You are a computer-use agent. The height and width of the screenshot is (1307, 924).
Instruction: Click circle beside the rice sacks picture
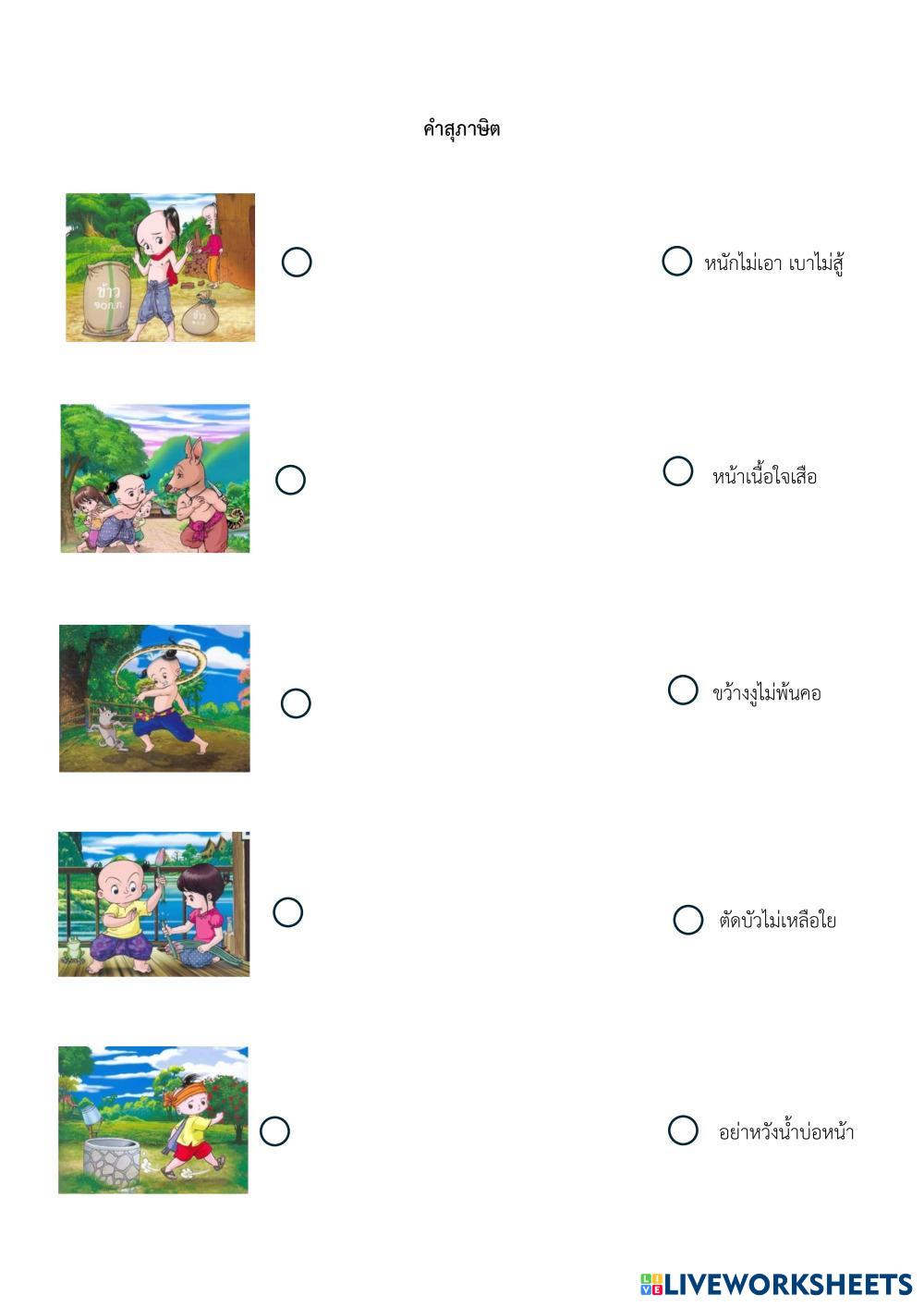297,263
